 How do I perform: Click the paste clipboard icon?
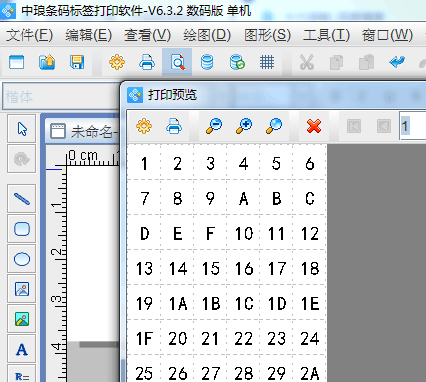pos(366,62)
